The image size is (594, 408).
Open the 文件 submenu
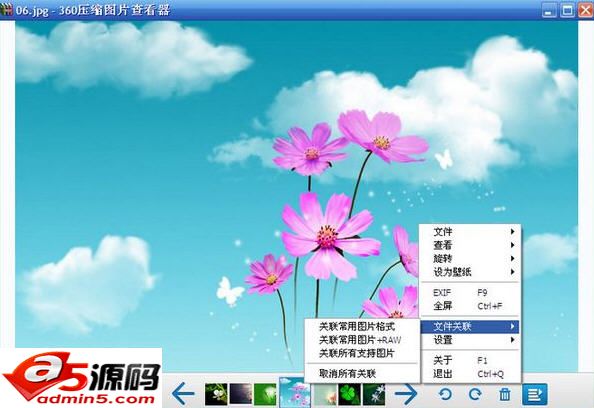click(470, 231)
